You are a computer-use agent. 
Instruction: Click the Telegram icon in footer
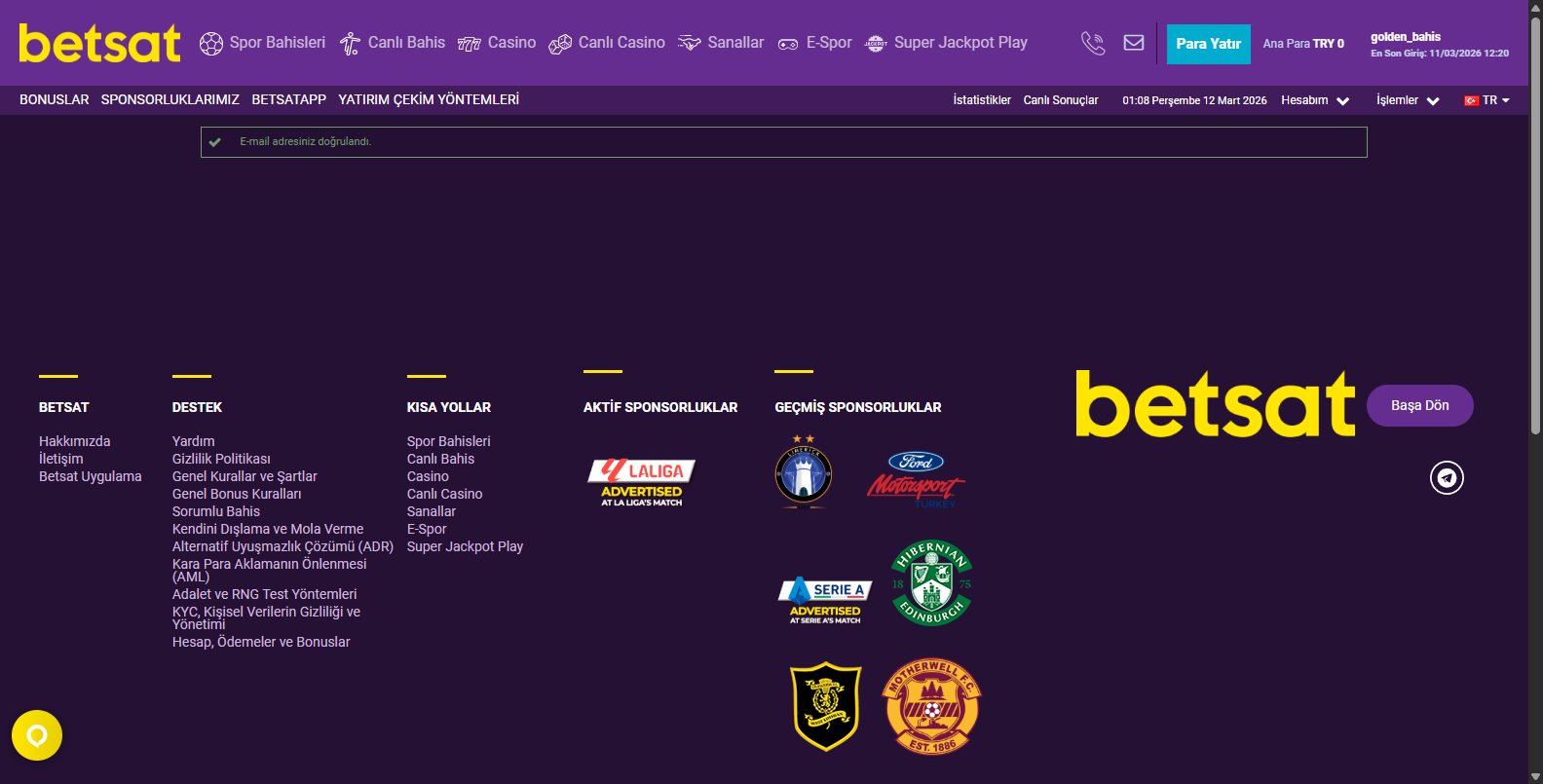click(x=1447, y=477)
